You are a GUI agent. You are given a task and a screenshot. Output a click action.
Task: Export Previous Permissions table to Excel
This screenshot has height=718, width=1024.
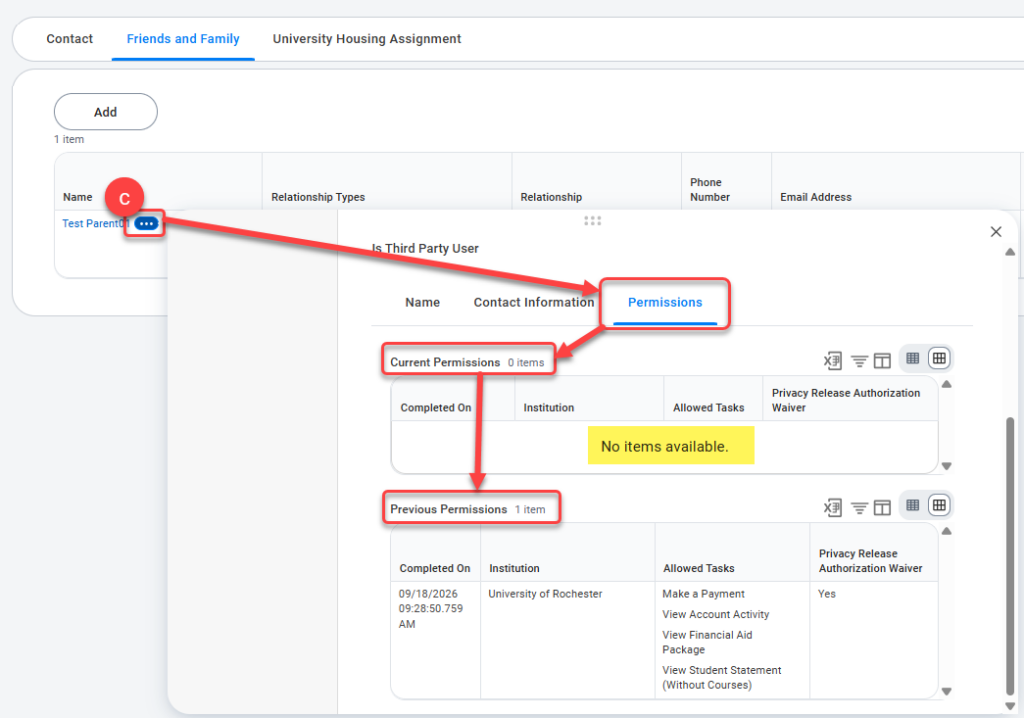(x=833, y=508)
